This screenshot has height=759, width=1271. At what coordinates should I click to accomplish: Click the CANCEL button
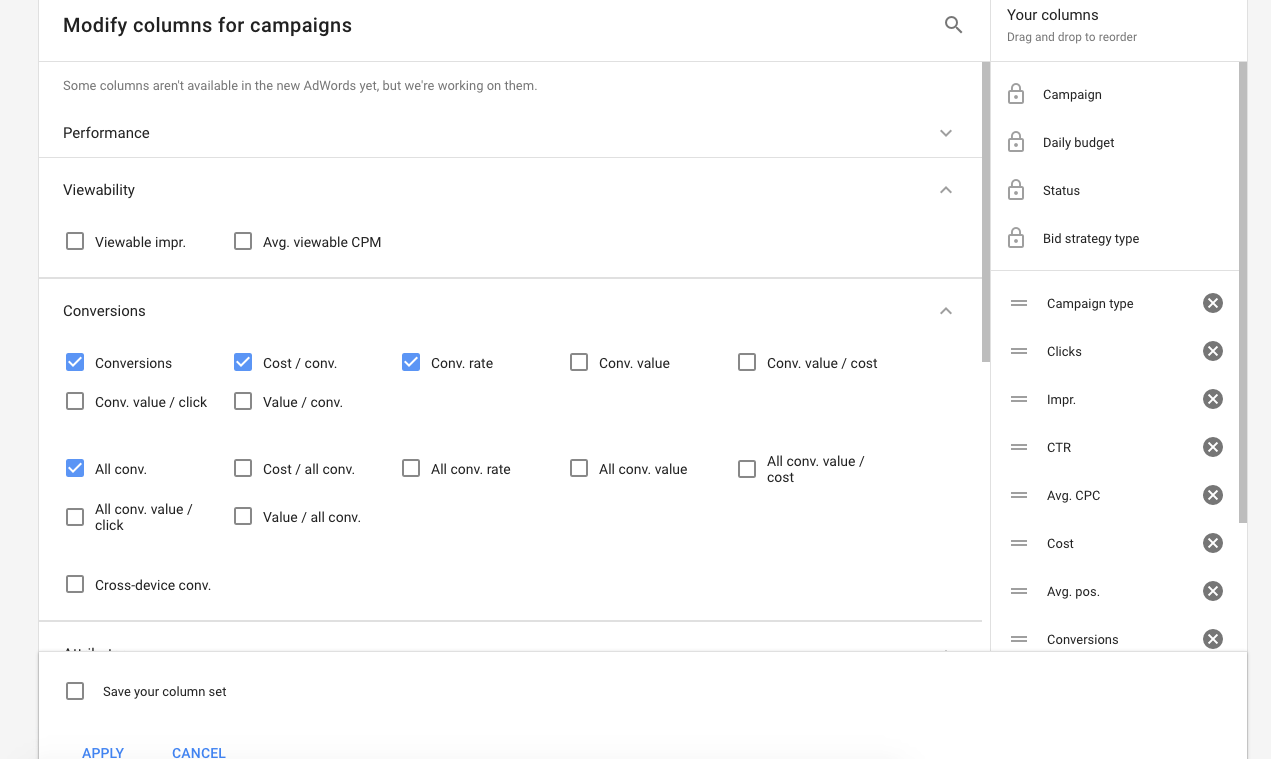click(198, 753)
